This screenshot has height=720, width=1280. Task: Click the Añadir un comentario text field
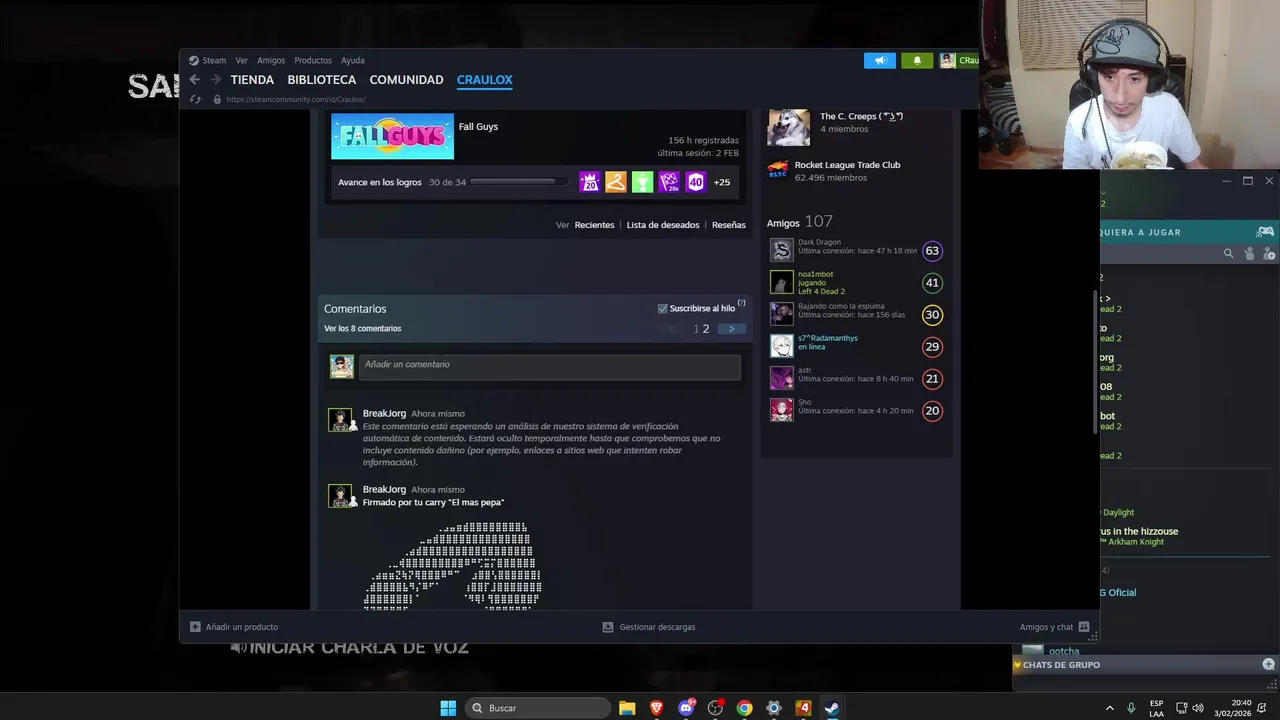tap(549, 366)
